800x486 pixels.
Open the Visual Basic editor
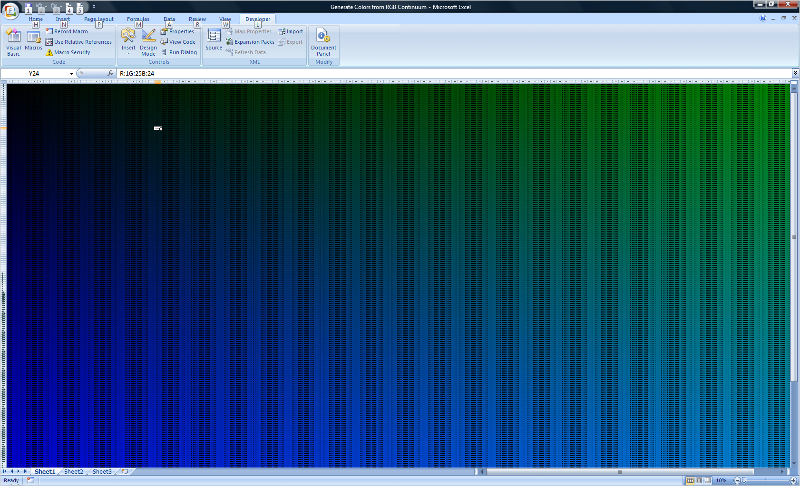[13, 42]
